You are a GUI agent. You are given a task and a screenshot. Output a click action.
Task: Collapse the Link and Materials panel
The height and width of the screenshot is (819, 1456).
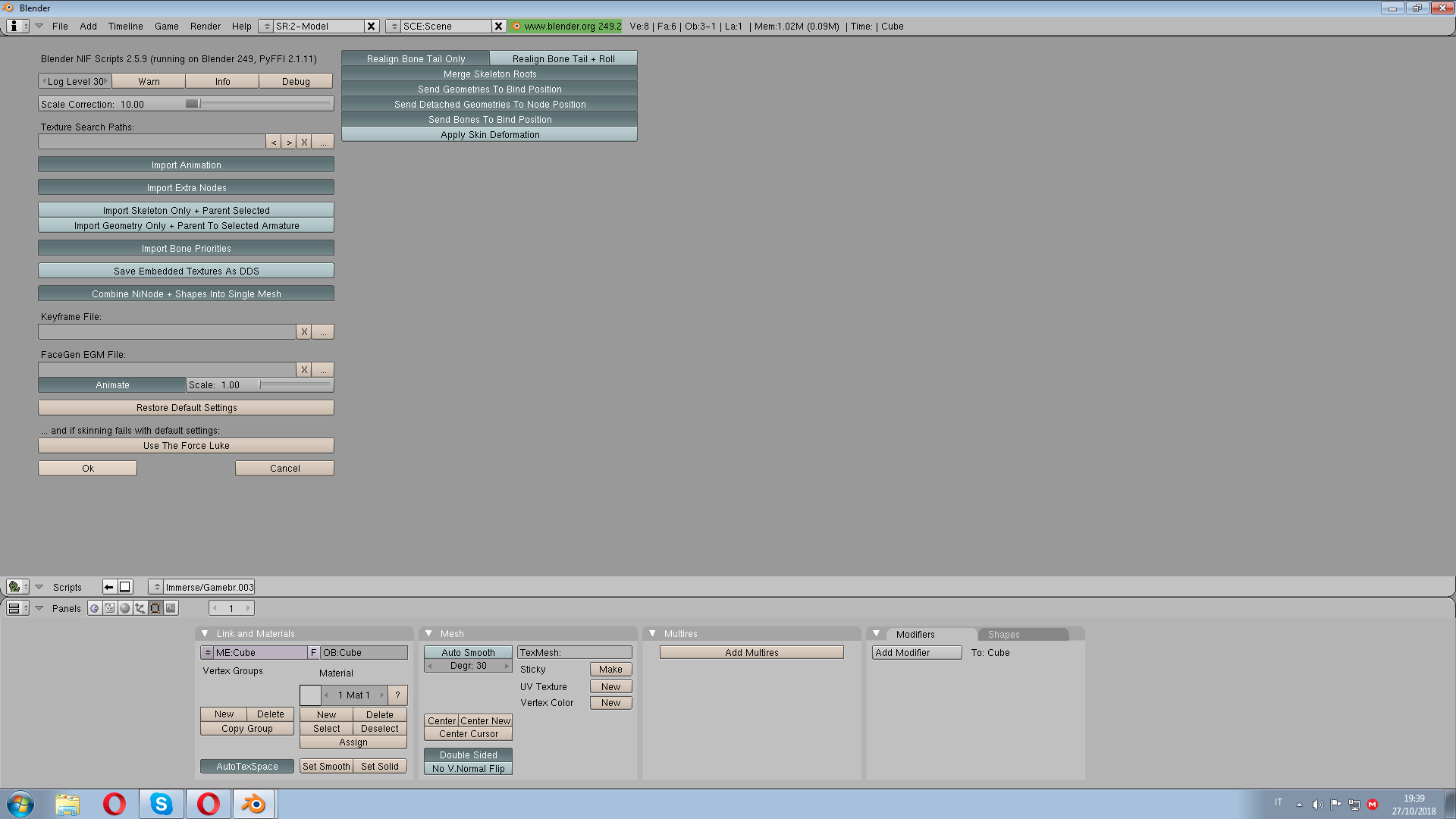click(x=205, y=634)
